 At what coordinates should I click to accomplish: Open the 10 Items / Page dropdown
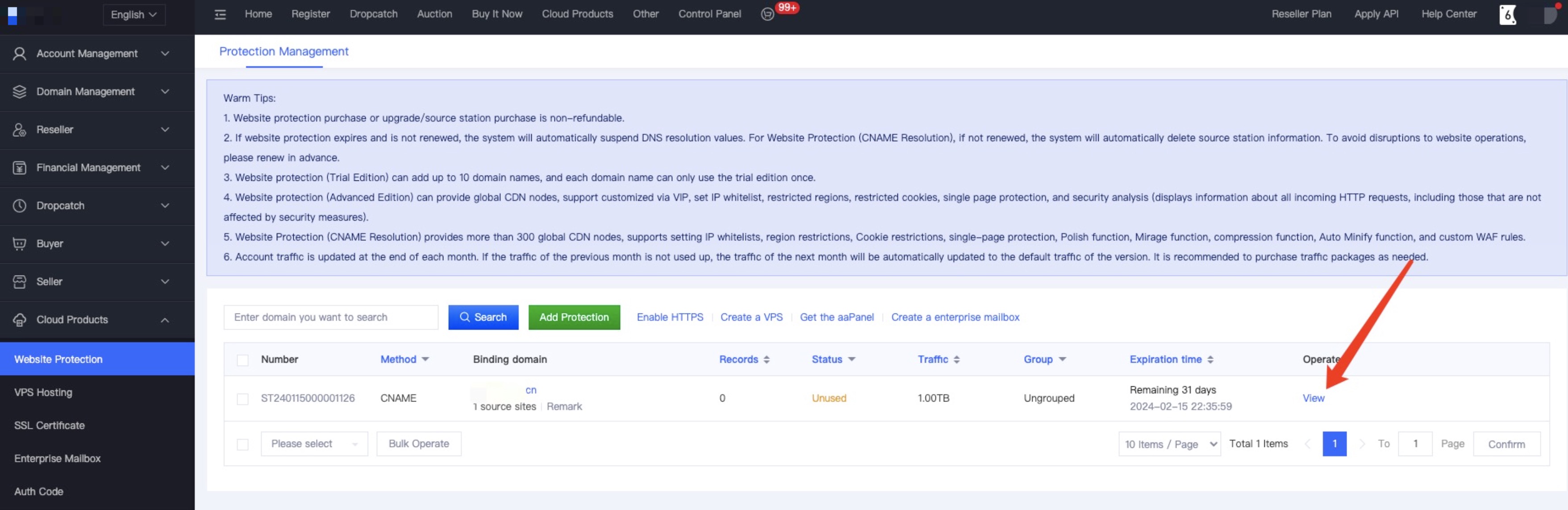point(1169,443)
